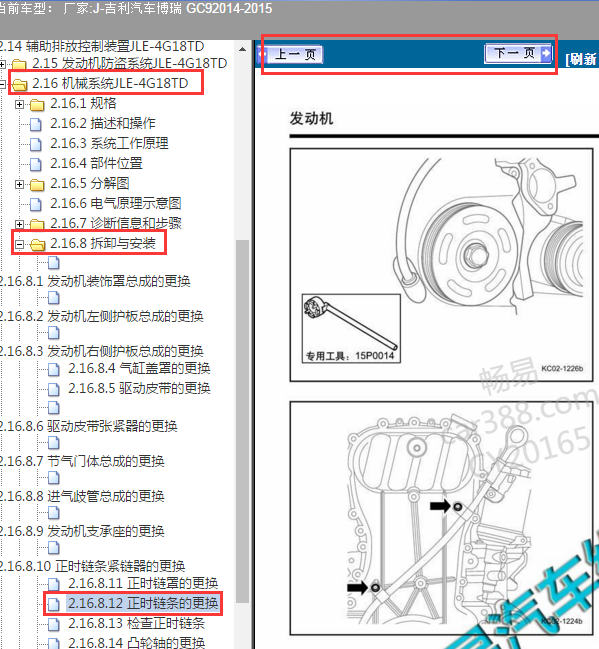Click folder icon beside 2.16.7 诊断信息和步骤
The height and width of the screenshot is (649, 599).
tap(37, 224)
